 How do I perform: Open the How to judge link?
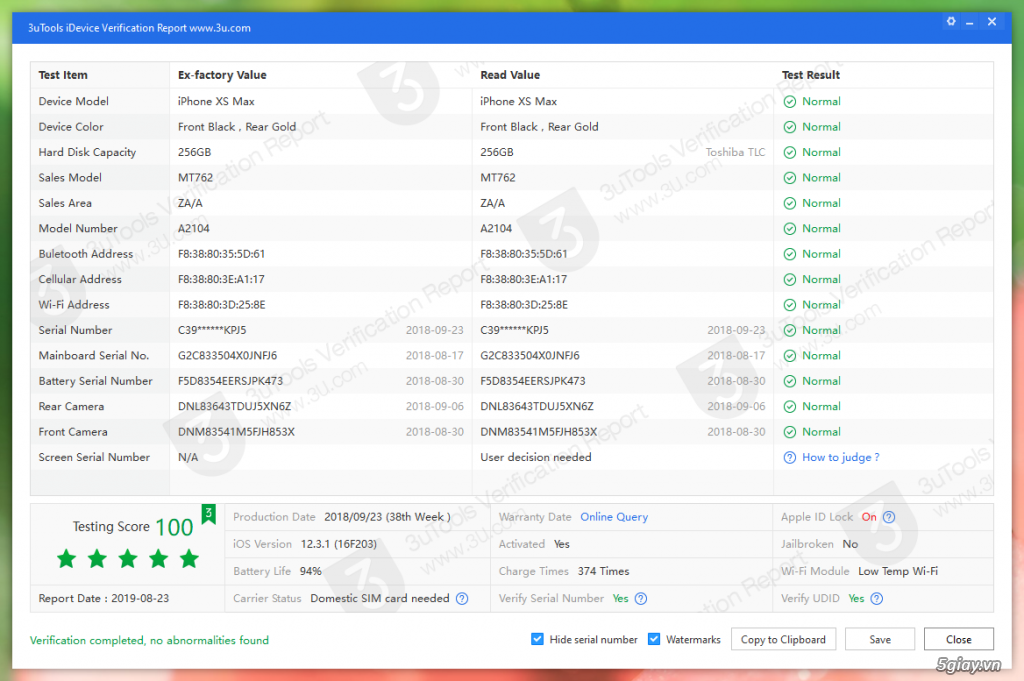coord(840,458)
